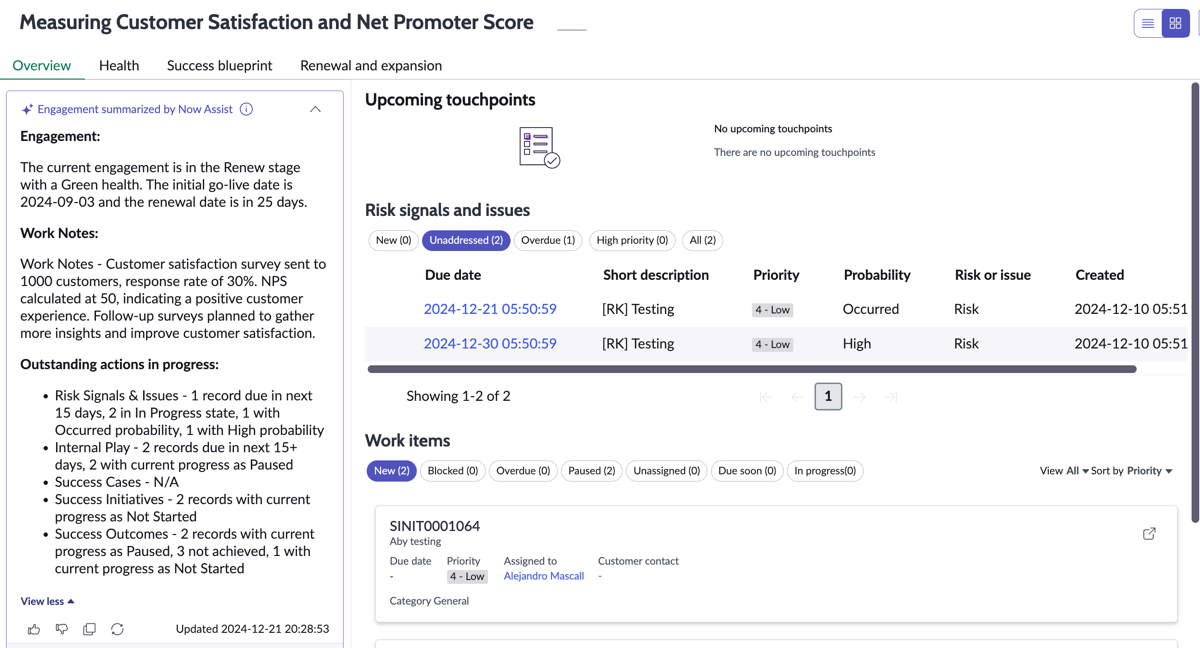
Task: Click the risk table horizontal scrollbar
Action: point(752,369)
